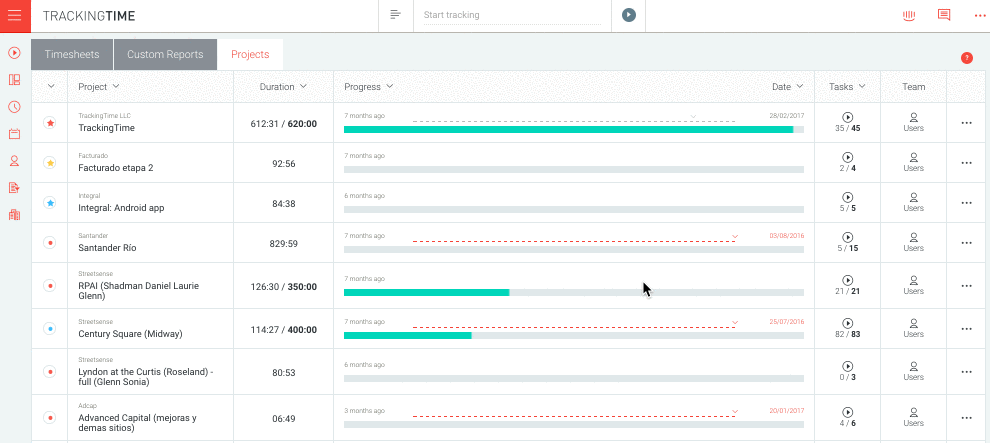Open the Facturado etapa 2 project
Viewport: 990px width, 443px height.
pyautogui.click(x=116, y=168)
